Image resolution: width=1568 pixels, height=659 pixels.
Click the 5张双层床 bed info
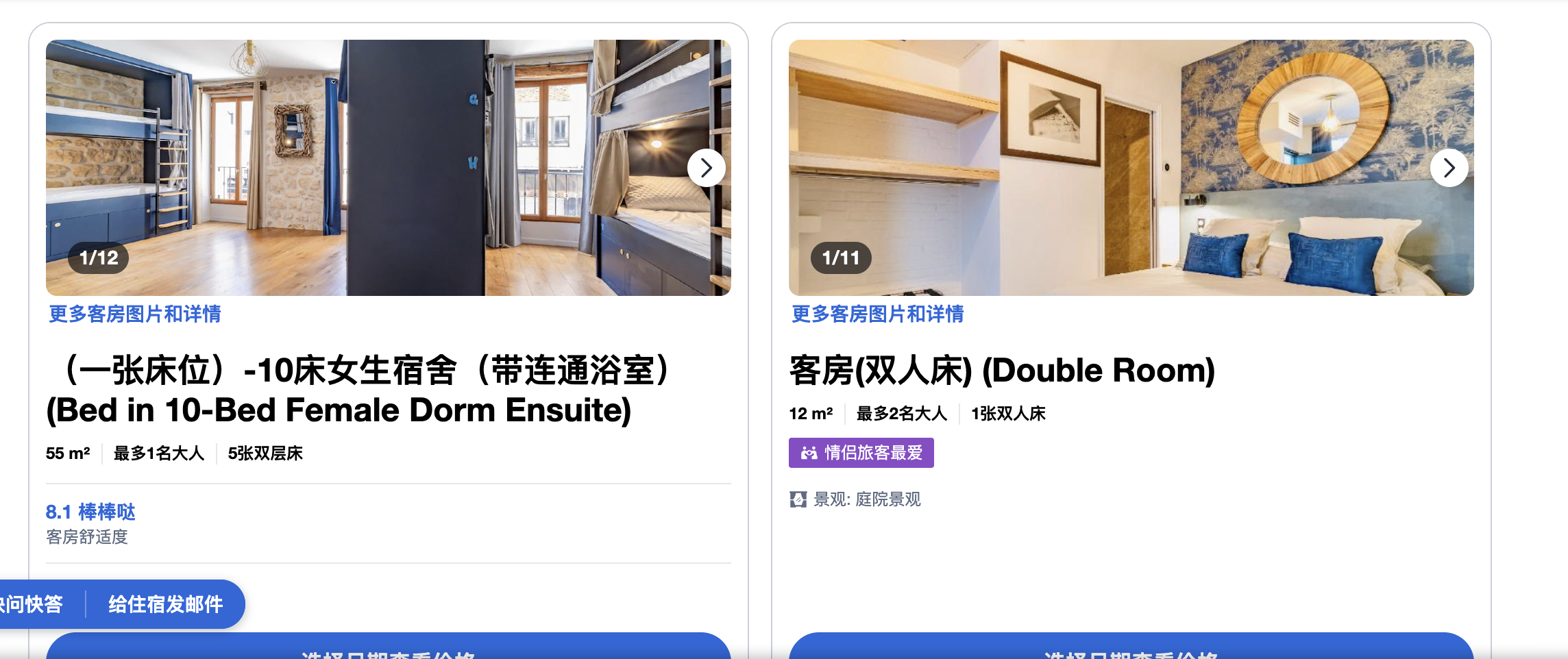(265, 453)
